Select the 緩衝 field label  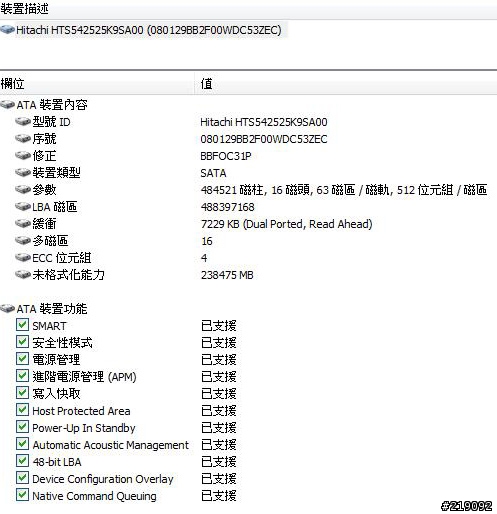44,224
